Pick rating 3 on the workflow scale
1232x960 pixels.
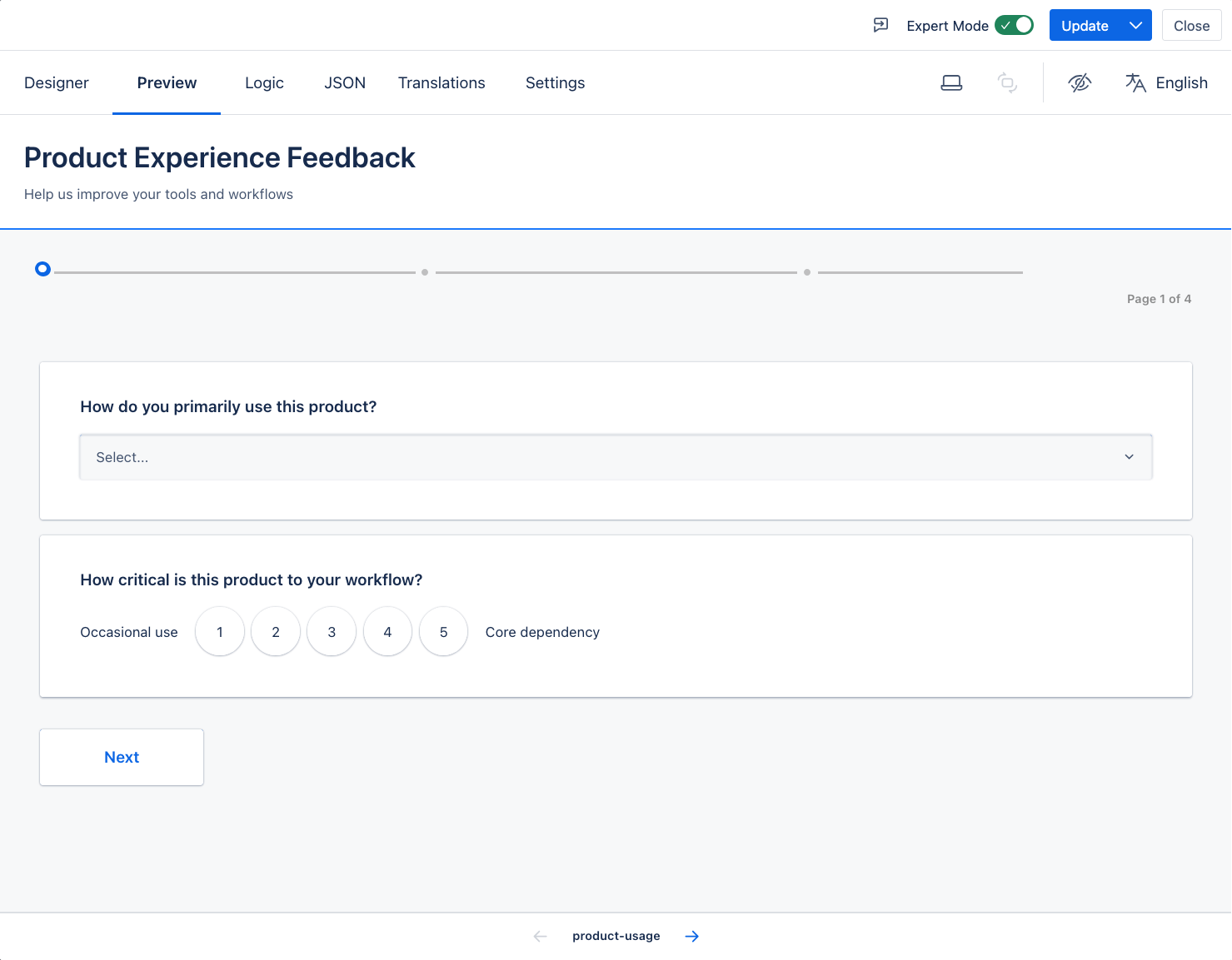(332, 632)
